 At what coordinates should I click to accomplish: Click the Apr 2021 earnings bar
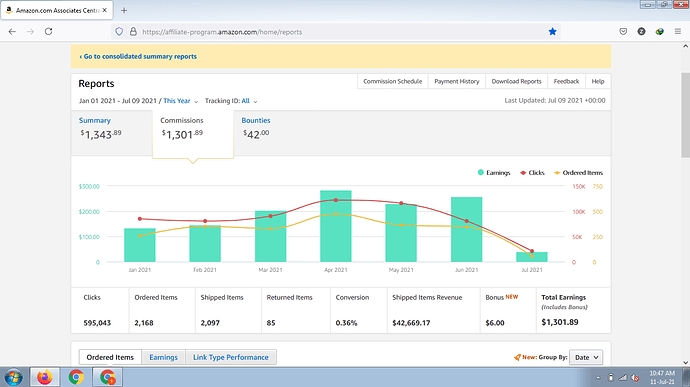click(x=336, y=226)
